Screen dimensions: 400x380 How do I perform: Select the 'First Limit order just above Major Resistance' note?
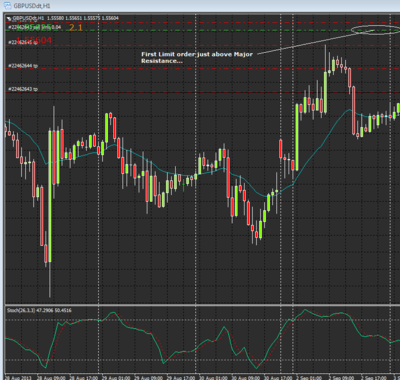point(197,57)
